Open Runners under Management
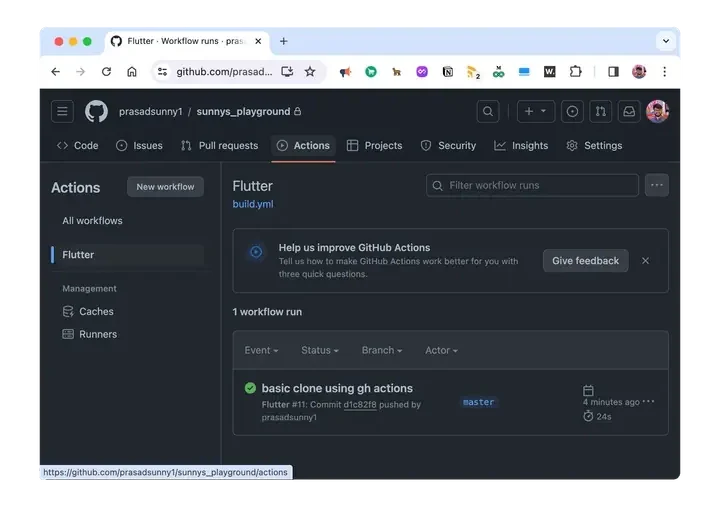 point(90,334)
